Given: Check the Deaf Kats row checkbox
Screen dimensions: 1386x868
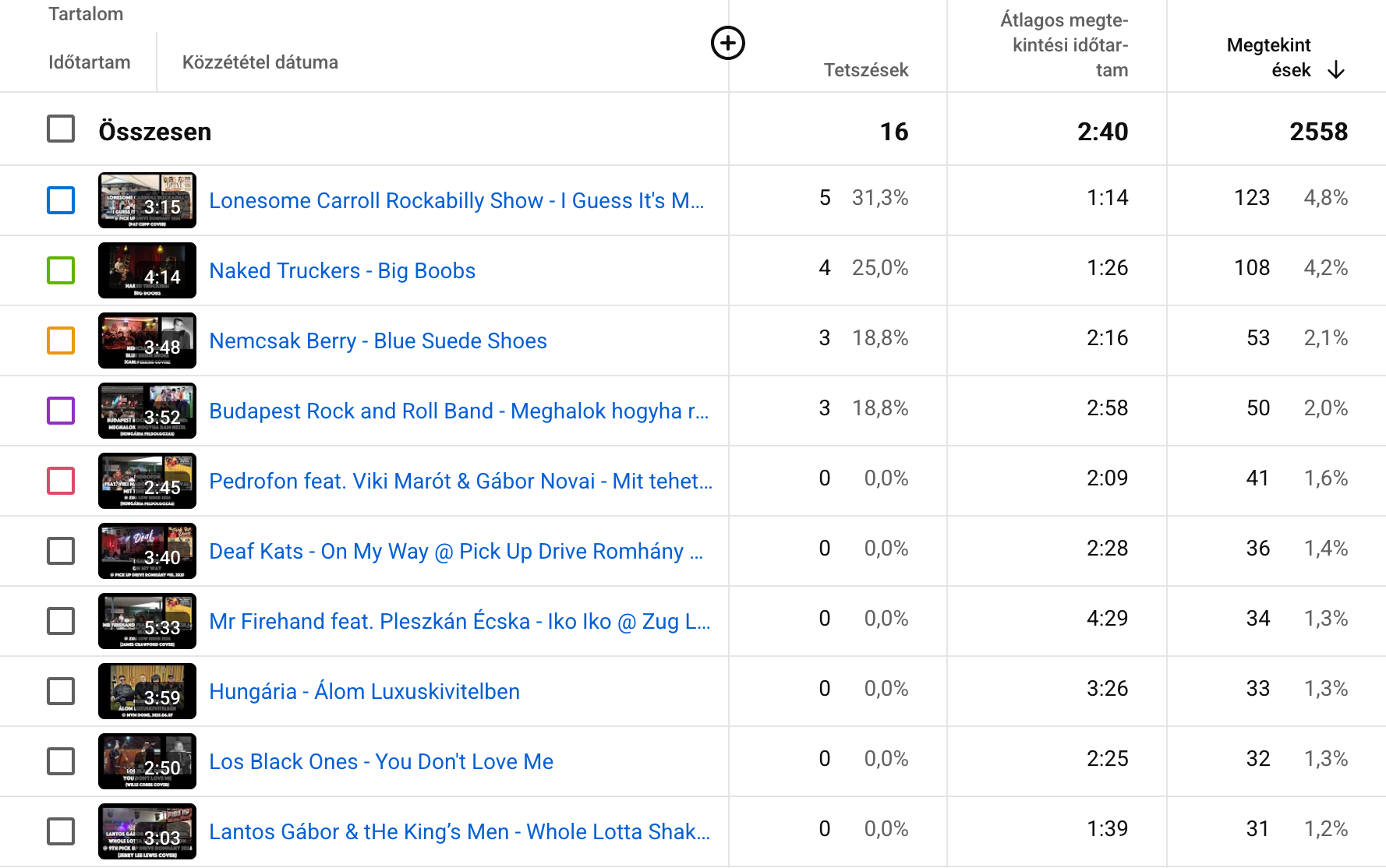Looking at the screenshot, I should click(x=61, y=551).
